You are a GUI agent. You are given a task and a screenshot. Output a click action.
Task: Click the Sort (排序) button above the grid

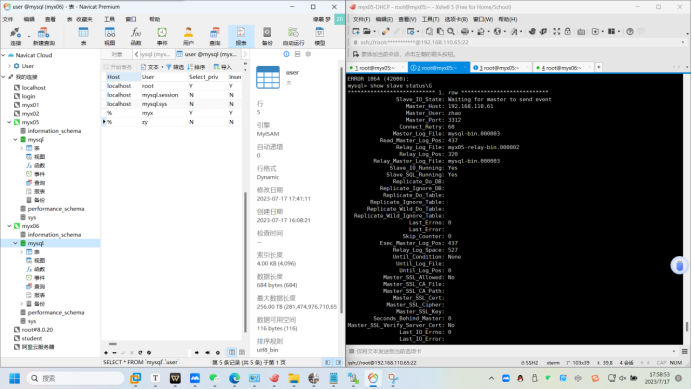196,67
